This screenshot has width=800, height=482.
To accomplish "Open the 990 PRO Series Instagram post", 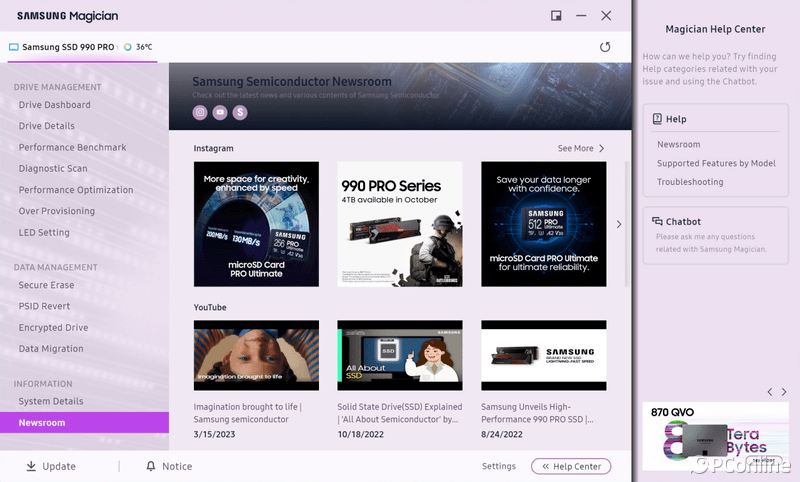I will click(400, 224).
